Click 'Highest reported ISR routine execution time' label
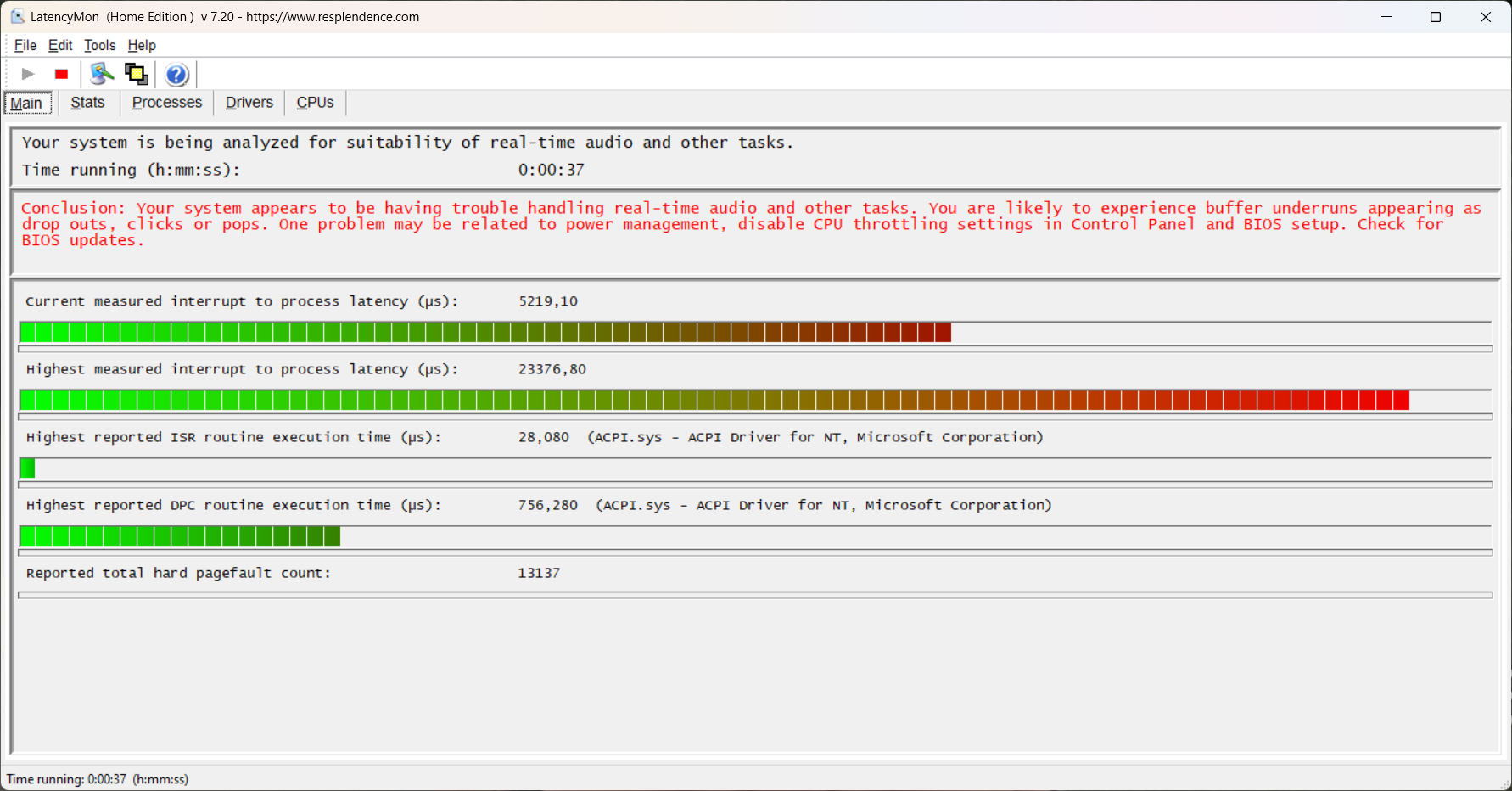 point(233,437)
